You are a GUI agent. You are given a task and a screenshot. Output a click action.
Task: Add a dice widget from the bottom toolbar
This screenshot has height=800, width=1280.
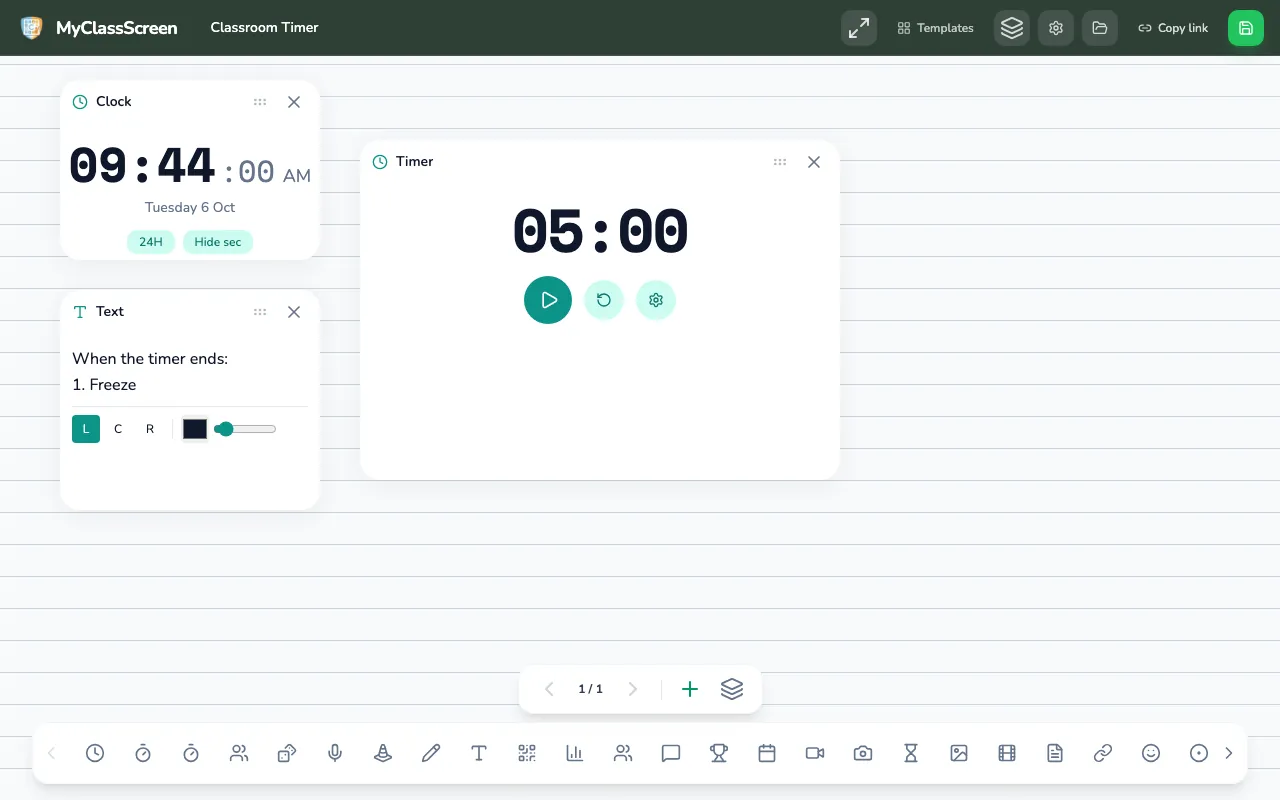tap(287, 753)
